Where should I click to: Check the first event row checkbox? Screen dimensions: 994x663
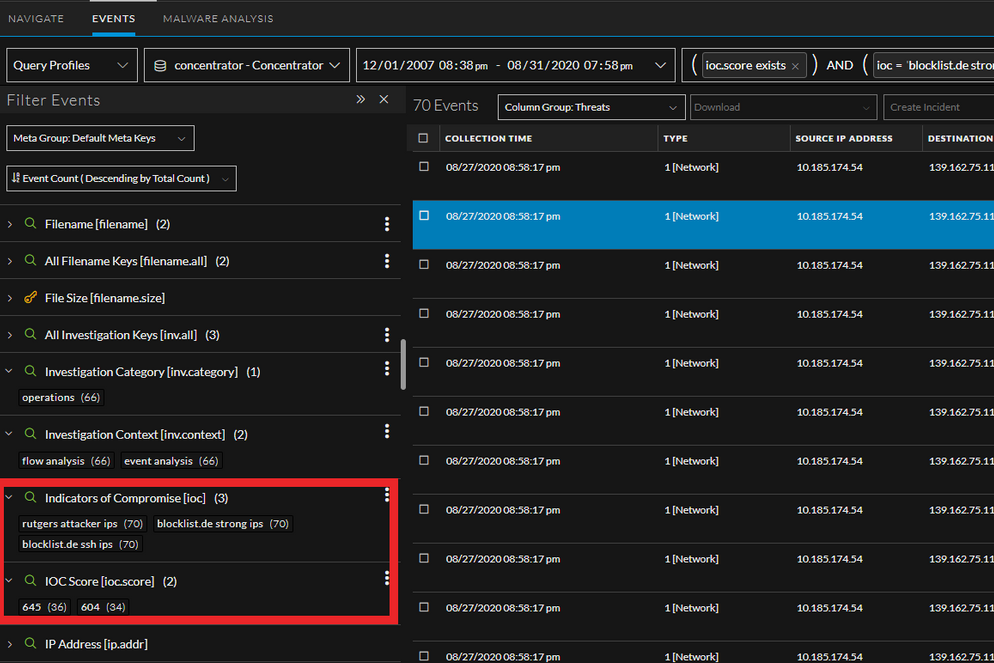(x=424, y=167)
